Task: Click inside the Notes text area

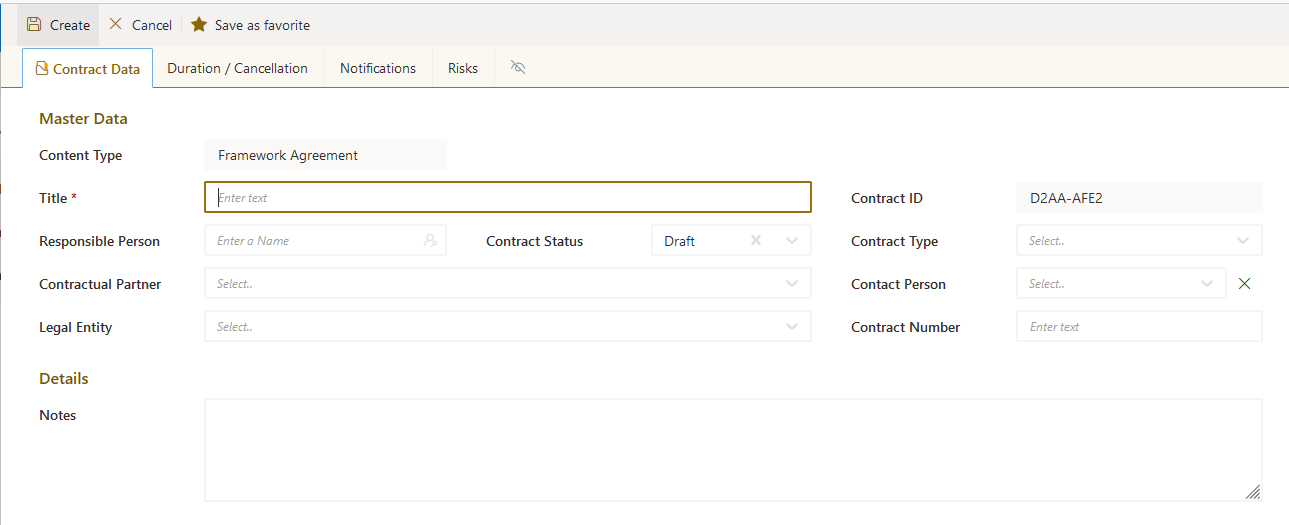Action: [733, 450]
